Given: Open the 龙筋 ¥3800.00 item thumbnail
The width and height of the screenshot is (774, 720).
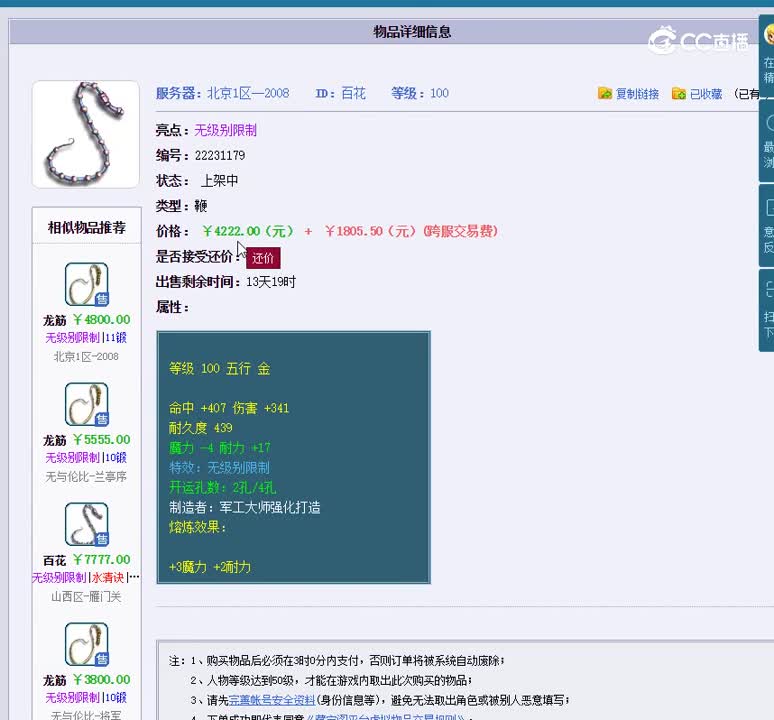Looking at the screenshot, I should tap(87, 644).
